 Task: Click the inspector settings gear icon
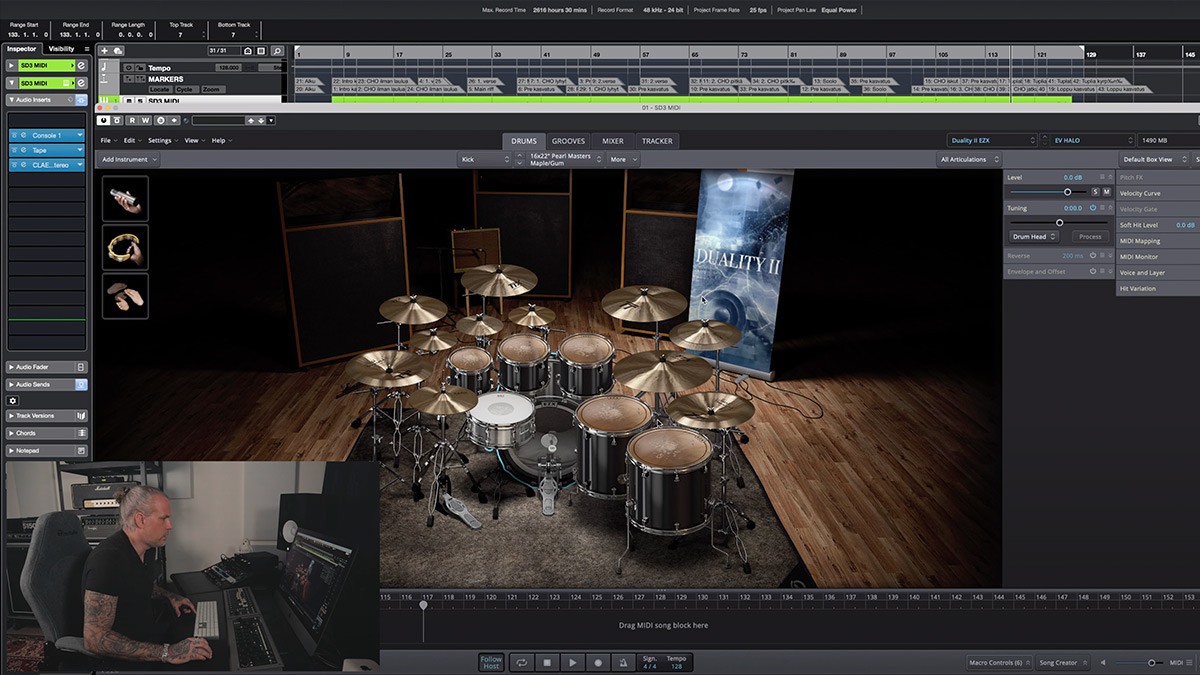click(x=13, y=400)
